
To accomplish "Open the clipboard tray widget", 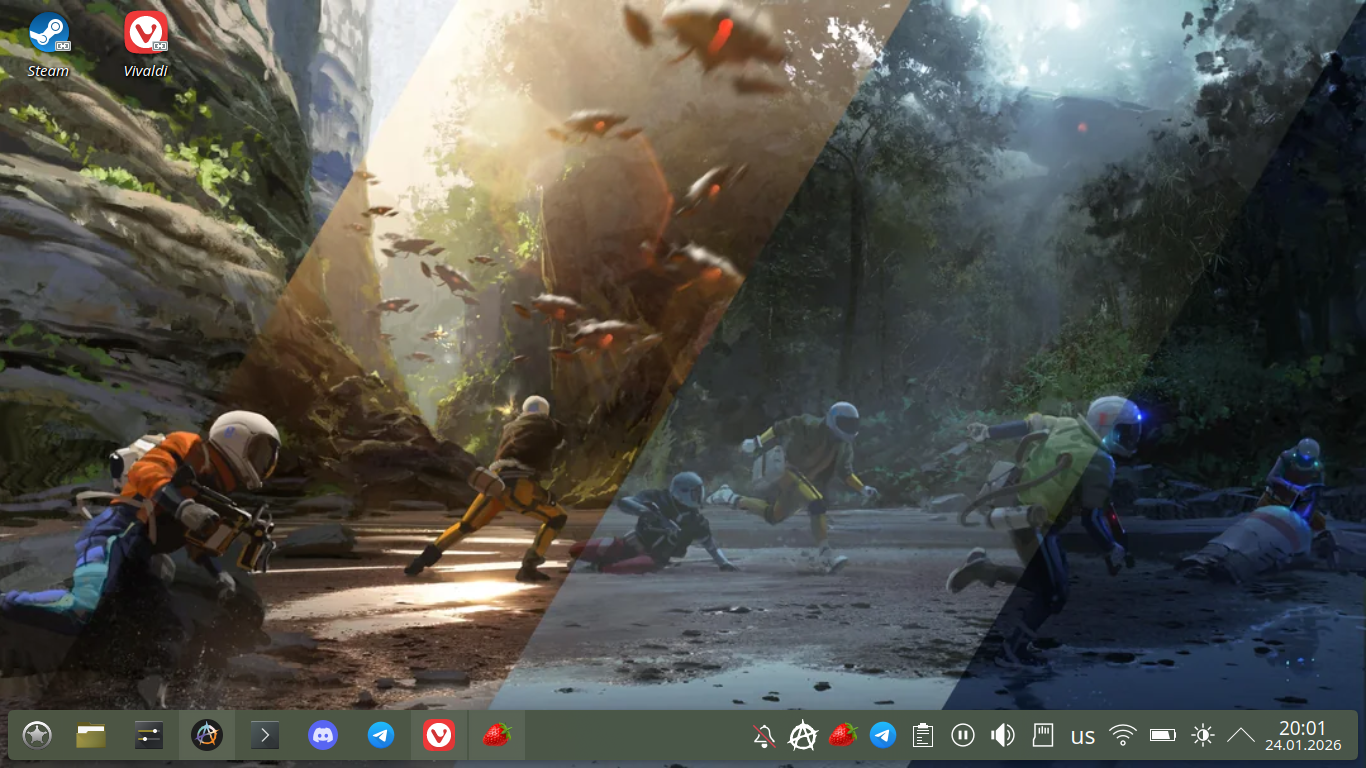I will (x=923, y=736).
